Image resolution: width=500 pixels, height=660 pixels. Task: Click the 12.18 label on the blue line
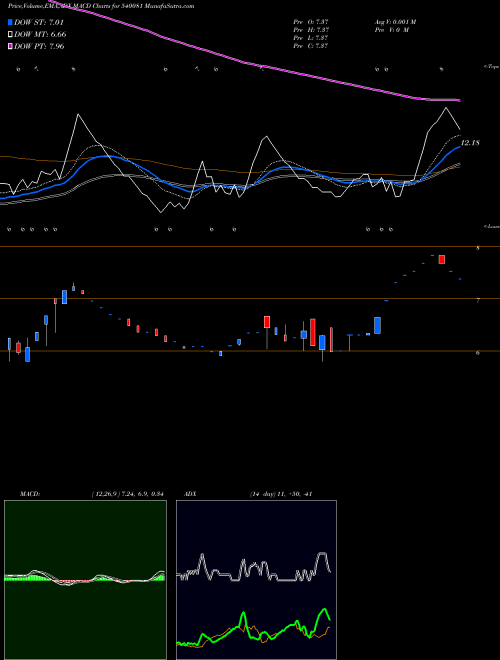click(471, 143)
